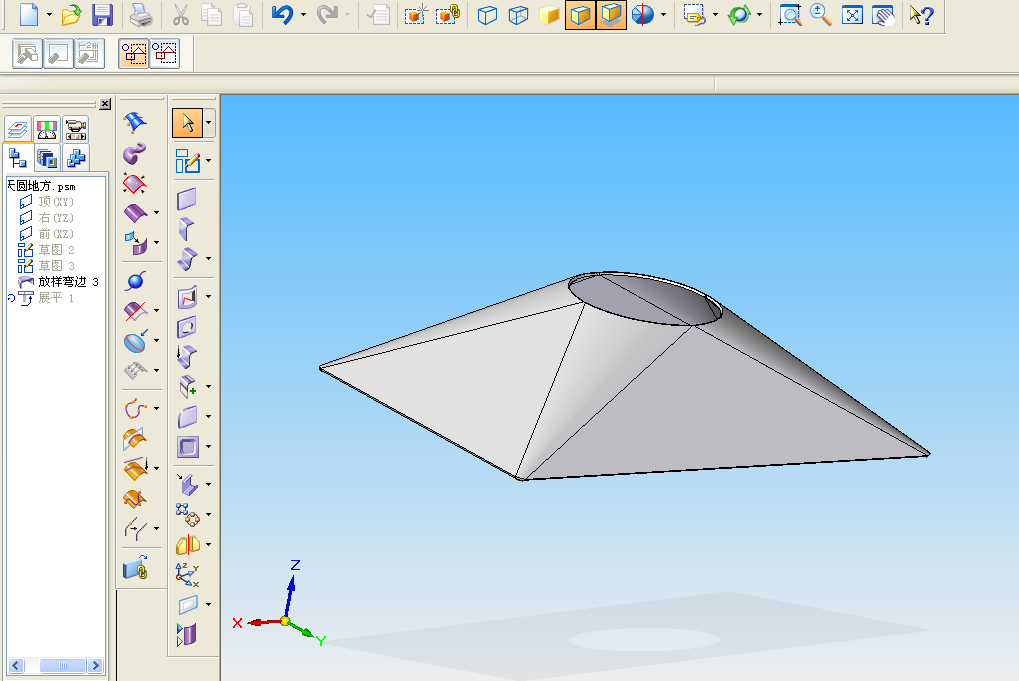Viewport: 1019px width, 681px height.
Task: Save the file with floppy icon
Action: (x=103, y=14)
